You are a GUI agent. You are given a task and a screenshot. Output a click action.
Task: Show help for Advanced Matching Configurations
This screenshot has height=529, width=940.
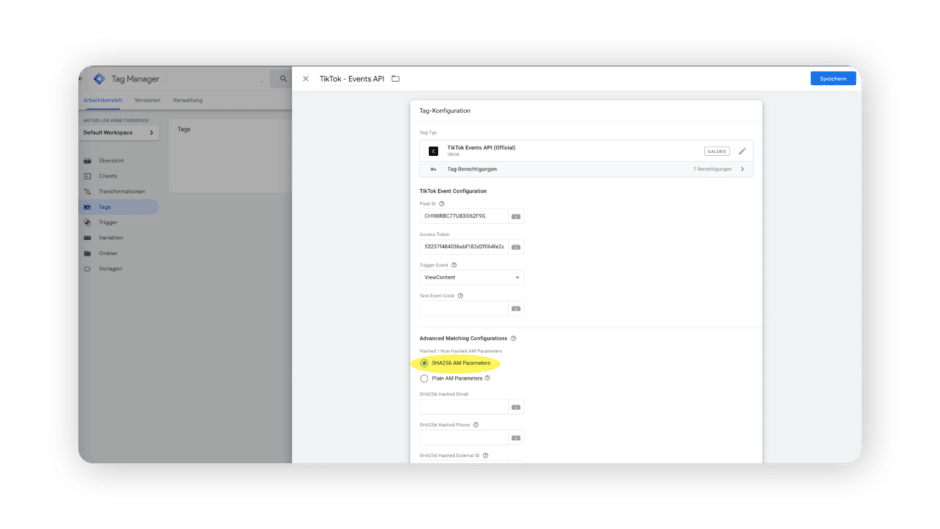[513, 338]
